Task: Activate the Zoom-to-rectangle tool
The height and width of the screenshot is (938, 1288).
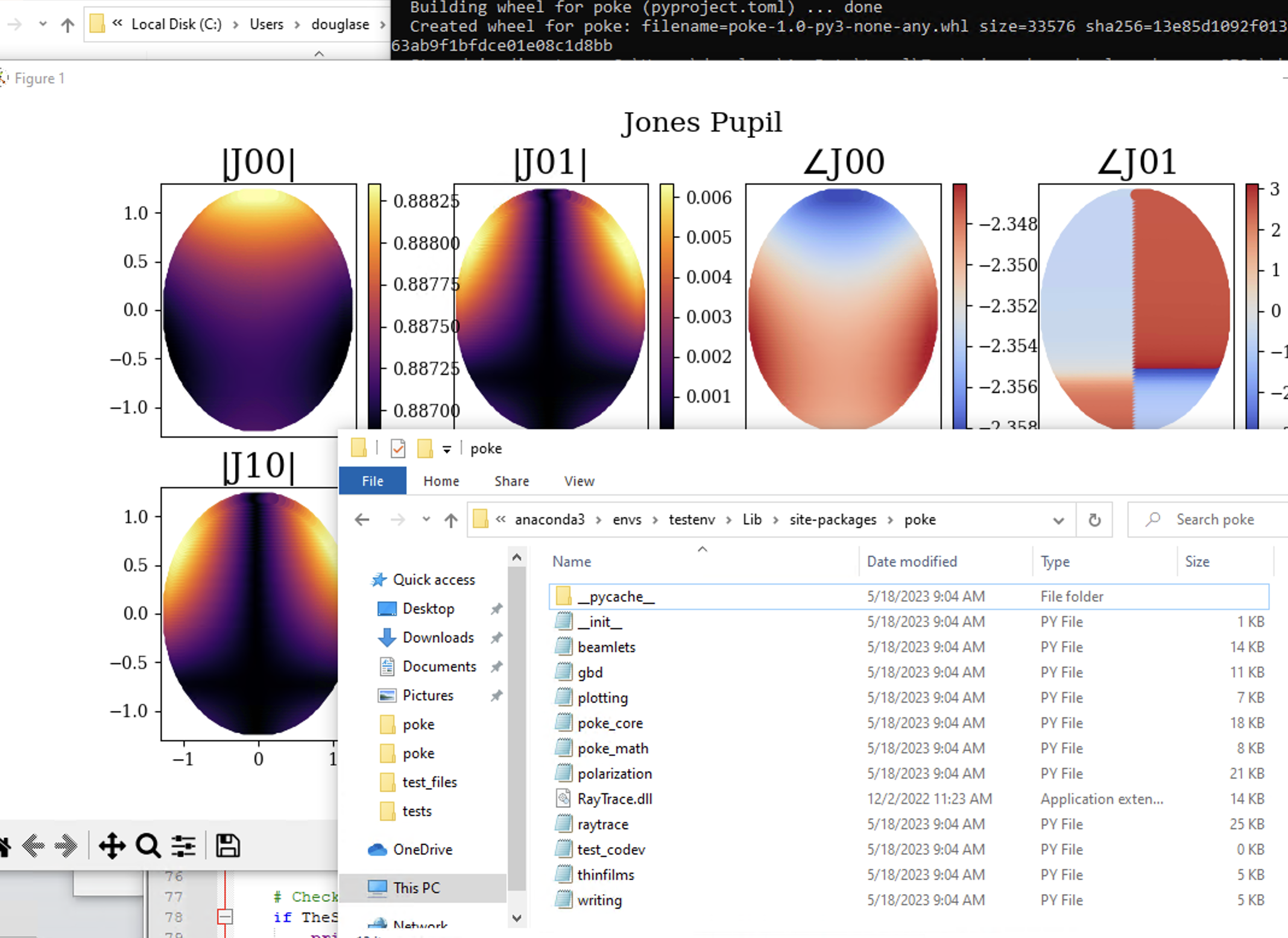Action: (147, 845)
